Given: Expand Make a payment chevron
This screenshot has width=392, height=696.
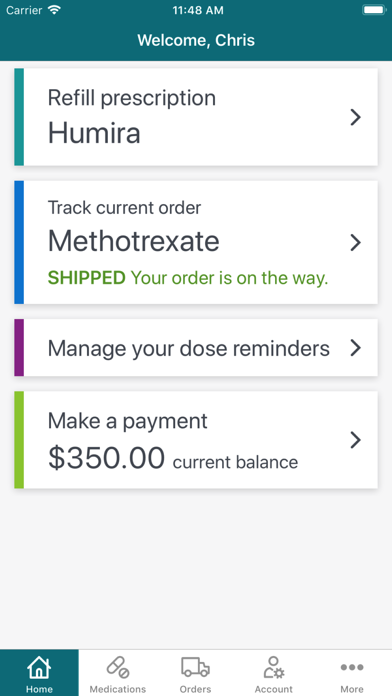Looking at the screenshot, I should point(355,440).
